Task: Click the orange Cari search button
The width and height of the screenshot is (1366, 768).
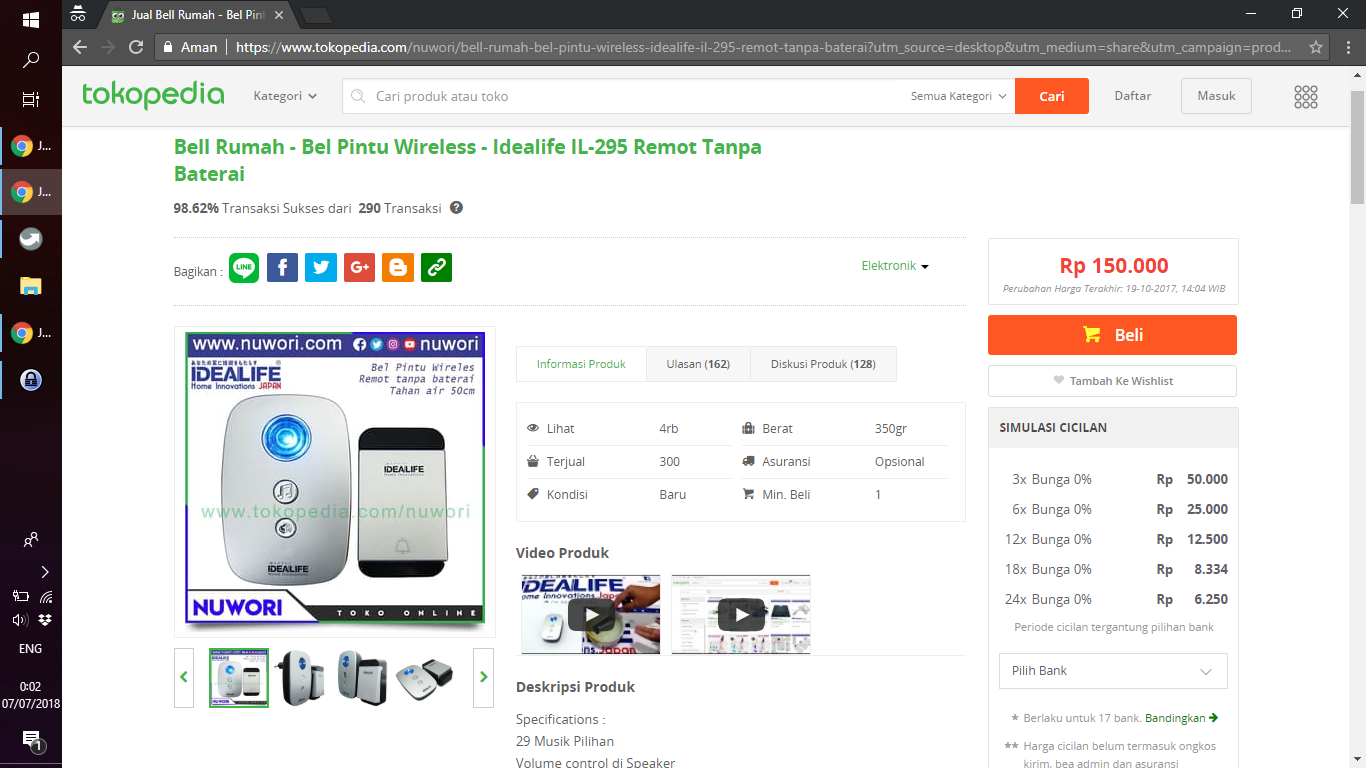Action: click(x=1052, y=96)
